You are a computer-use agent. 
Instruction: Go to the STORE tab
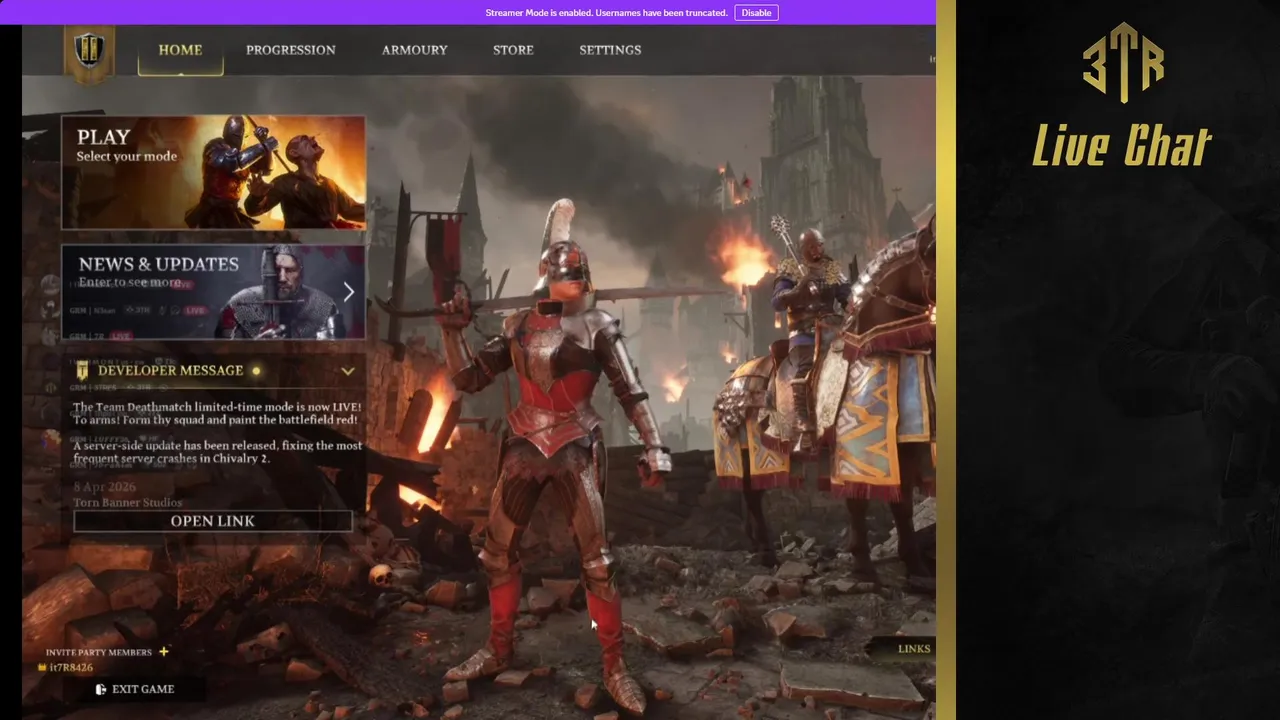[x=513, y=50]
